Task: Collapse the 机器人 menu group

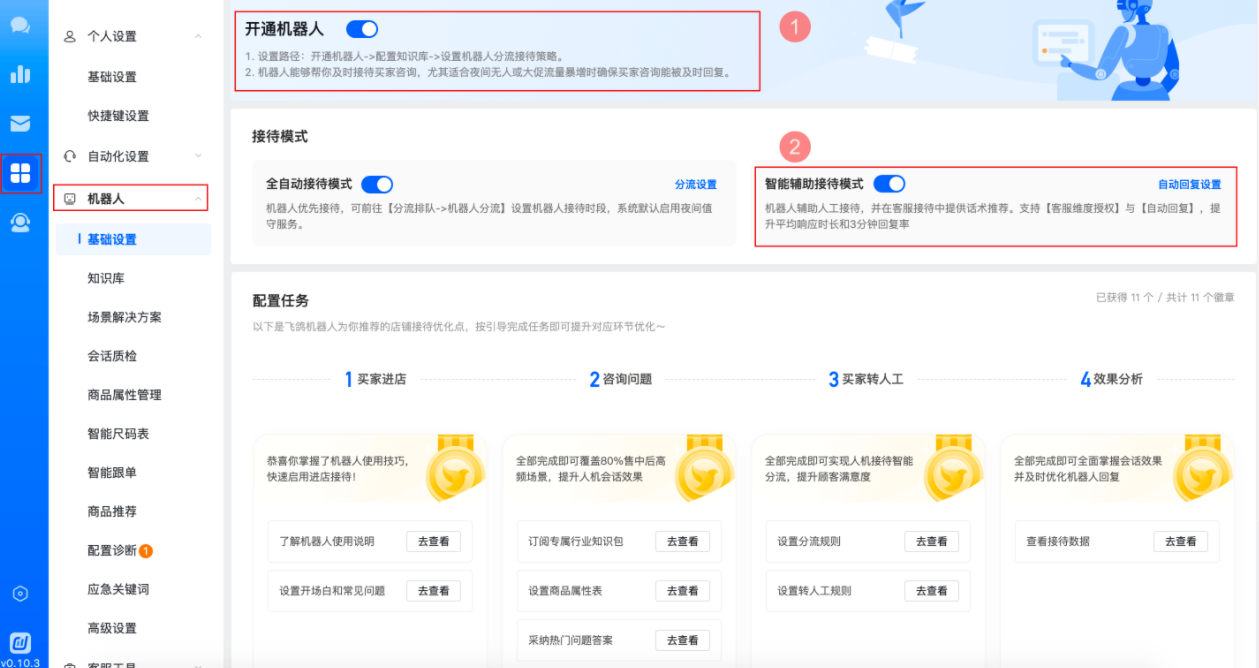Action: pos(198,199)
